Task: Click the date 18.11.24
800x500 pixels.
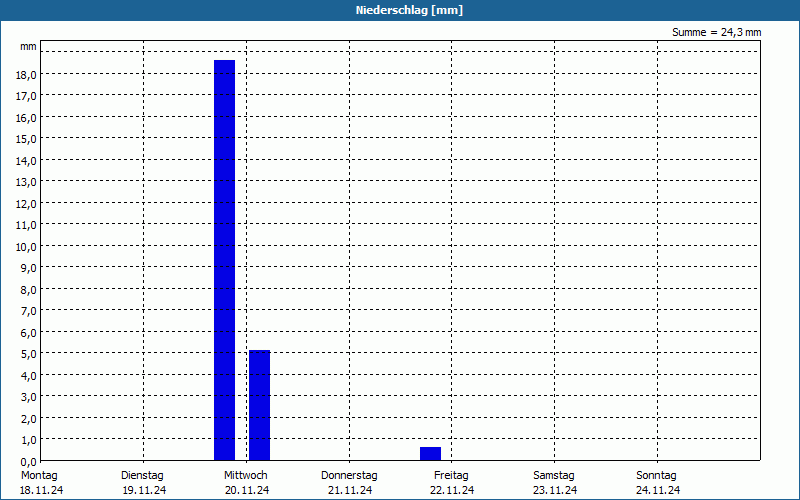Action: click(41, 490)
